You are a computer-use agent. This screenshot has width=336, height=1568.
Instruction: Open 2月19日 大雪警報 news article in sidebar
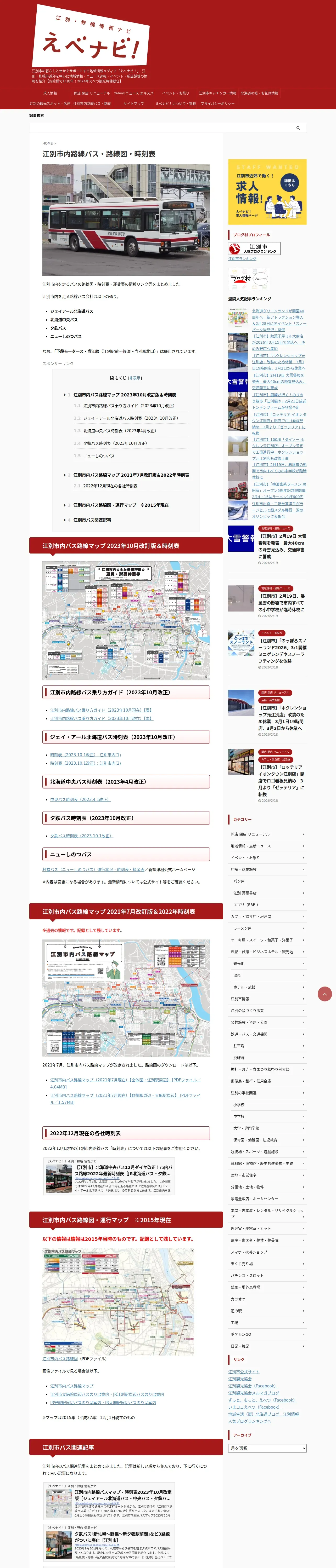pyautogui.click(x=267, y=546)
